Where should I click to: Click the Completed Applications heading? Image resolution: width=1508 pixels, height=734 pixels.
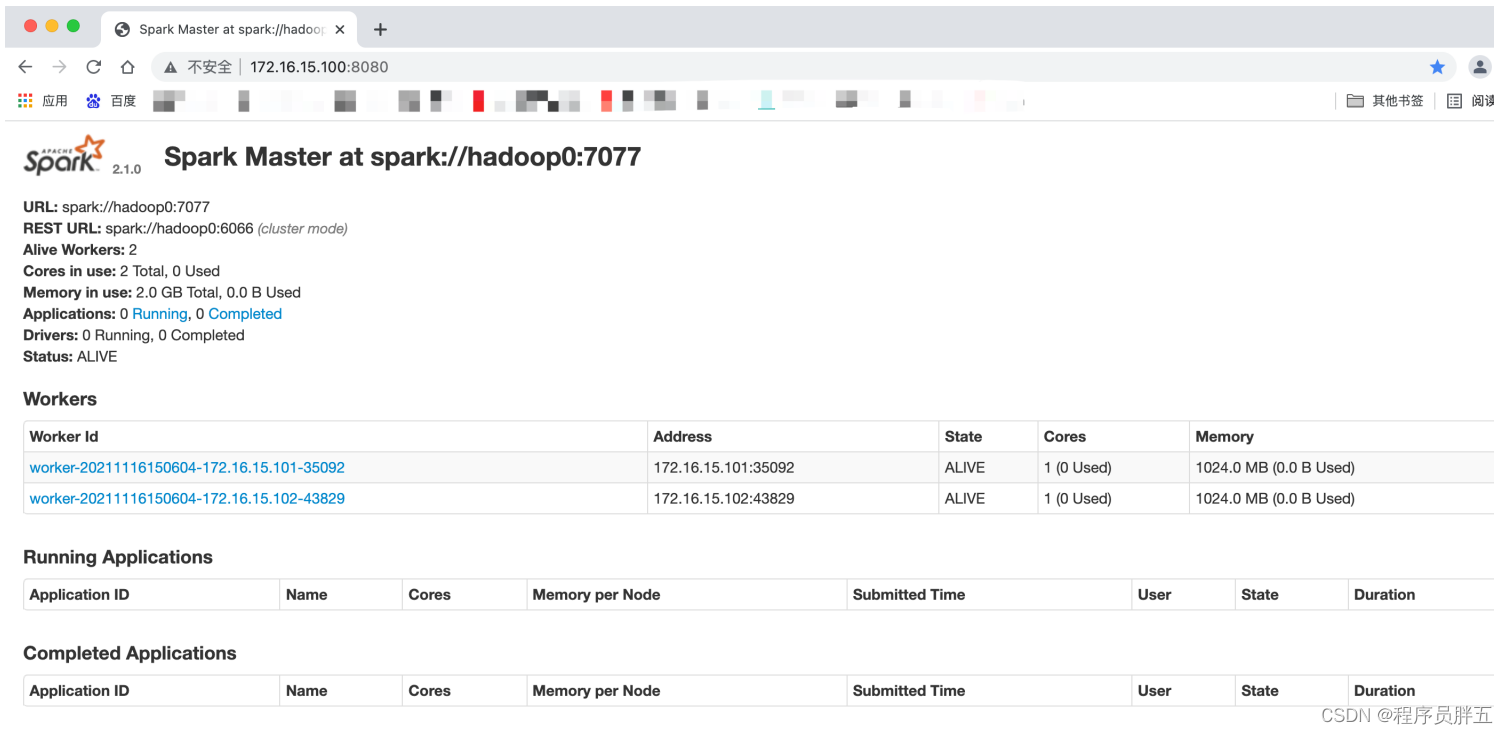[x=130, y=653]
